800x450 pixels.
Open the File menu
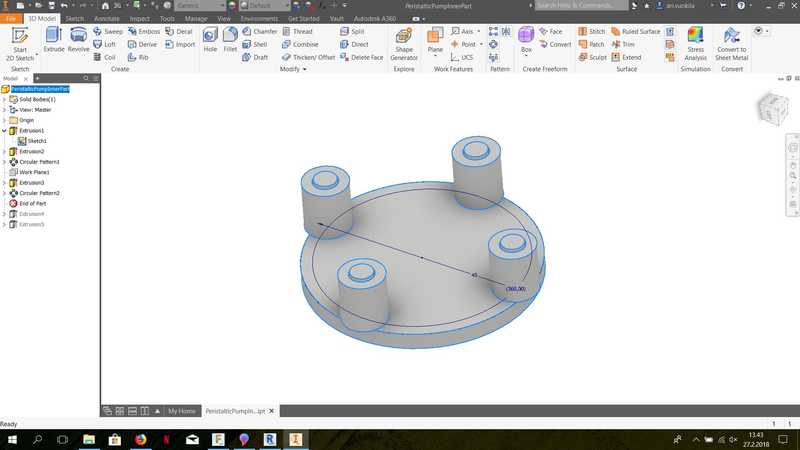(11, 18)
